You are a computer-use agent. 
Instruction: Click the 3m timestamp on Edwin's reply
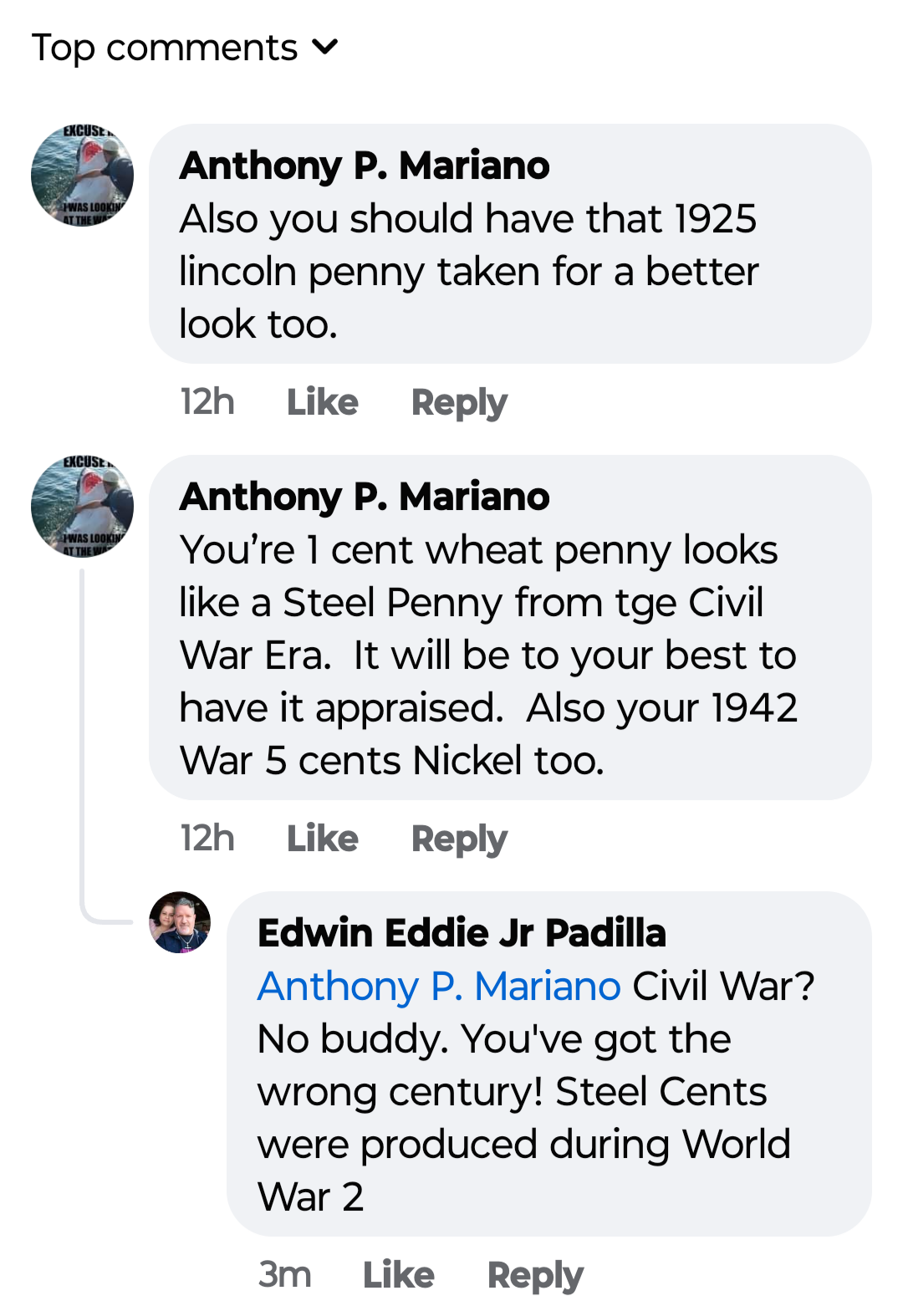coord(284,1275)
